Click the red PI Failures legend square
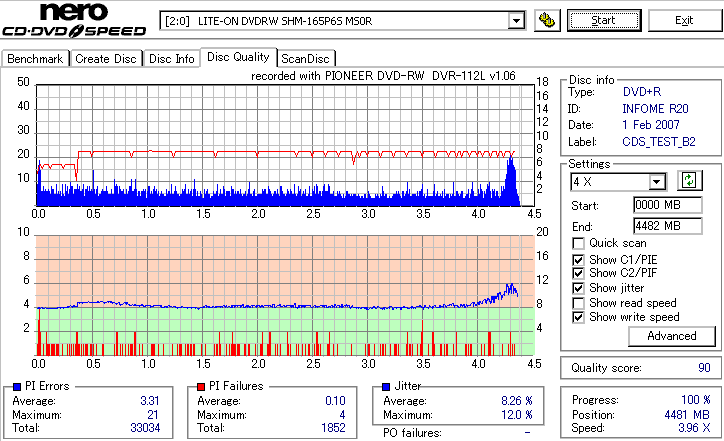Viewport: 724px width, 441px height. click(x=201, y=387)
